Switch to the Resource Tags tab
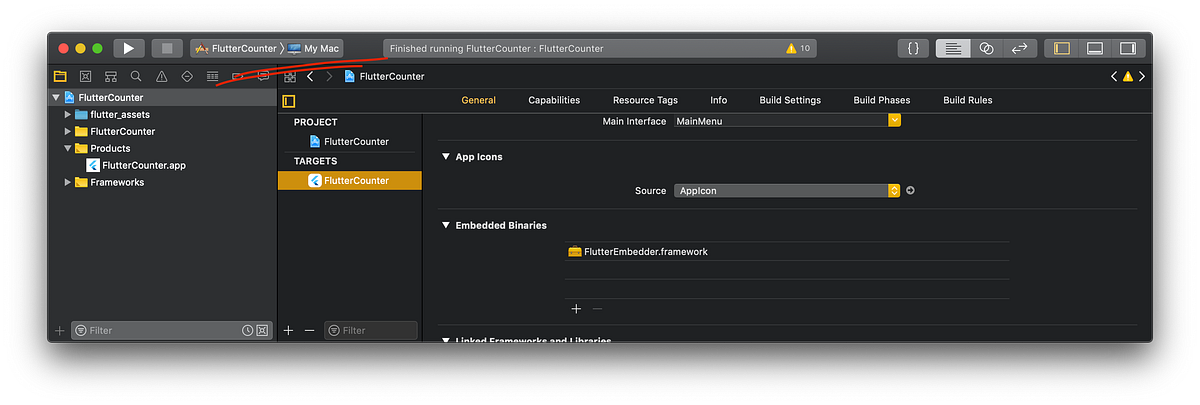Image resolution: width=1200 pixels, height=405 pixels. pyautogui.click(x=645, y=100)
